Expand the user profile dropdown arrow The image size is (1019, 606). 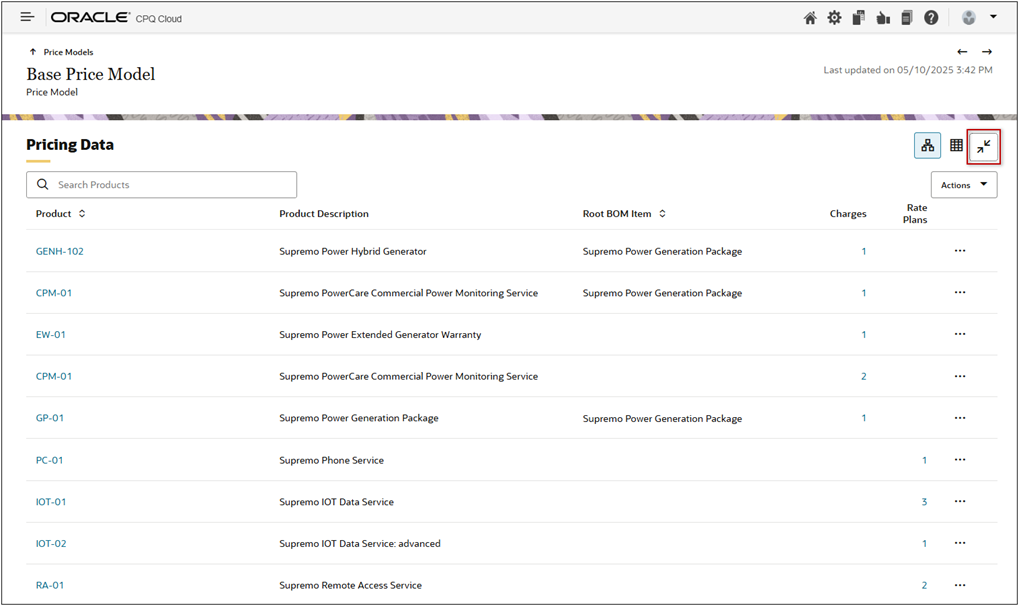[x=993, y=18]
